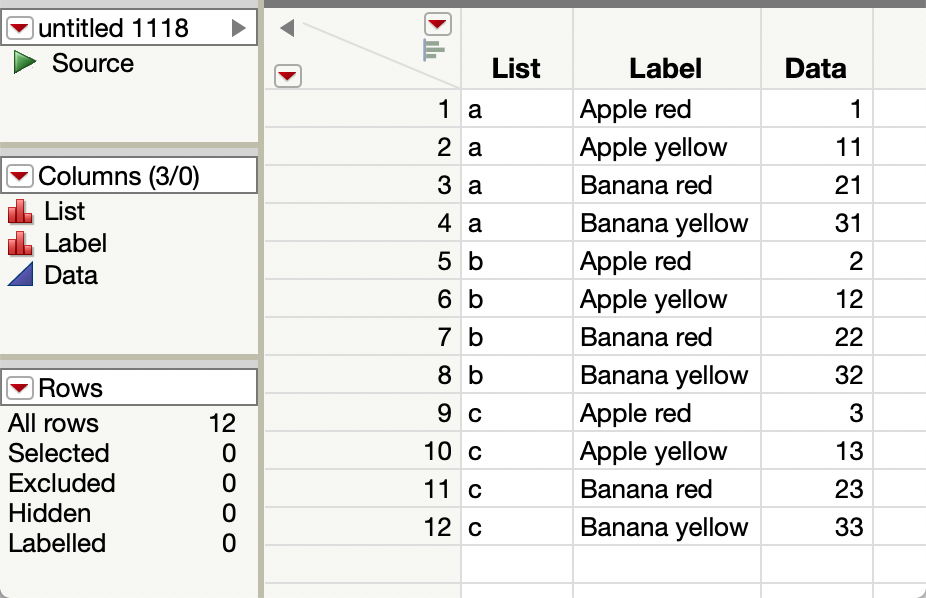The image size is (926, 598).
Task: Click the left-pointing gray triangle above rows
Action: 287,28
